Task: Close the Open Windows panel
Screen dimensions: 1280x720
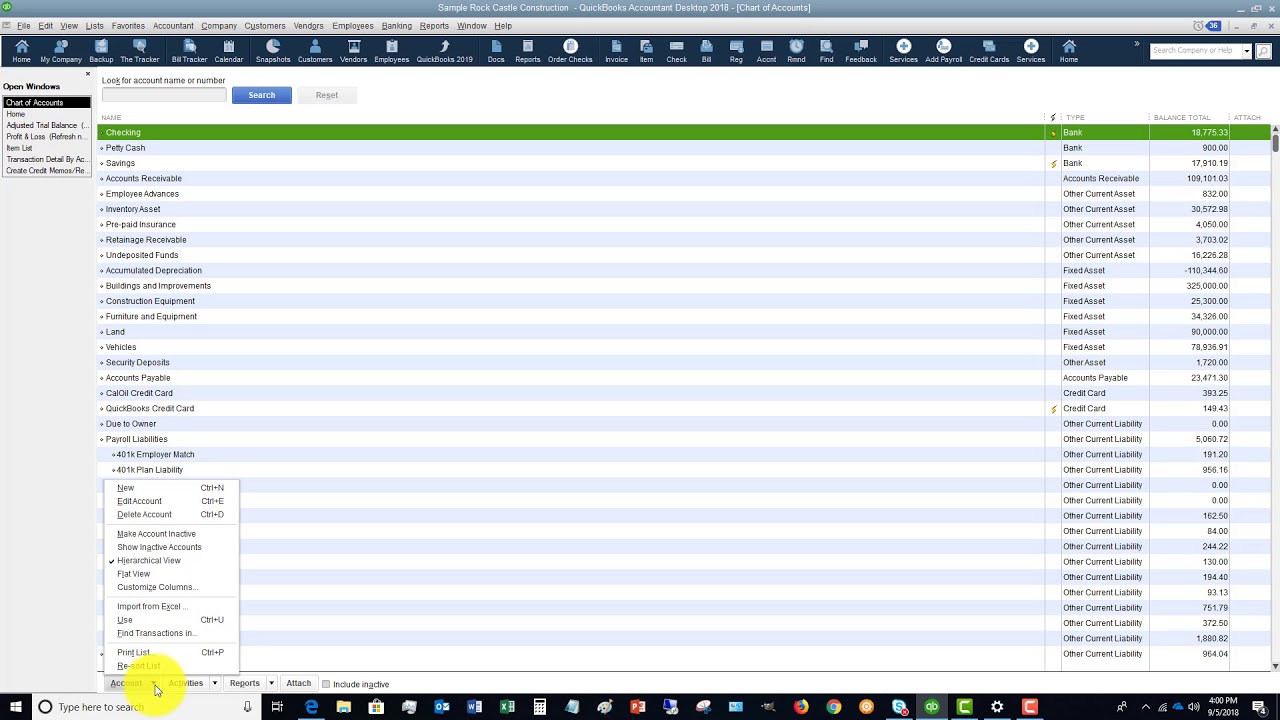Action: (x=87, y=74)
